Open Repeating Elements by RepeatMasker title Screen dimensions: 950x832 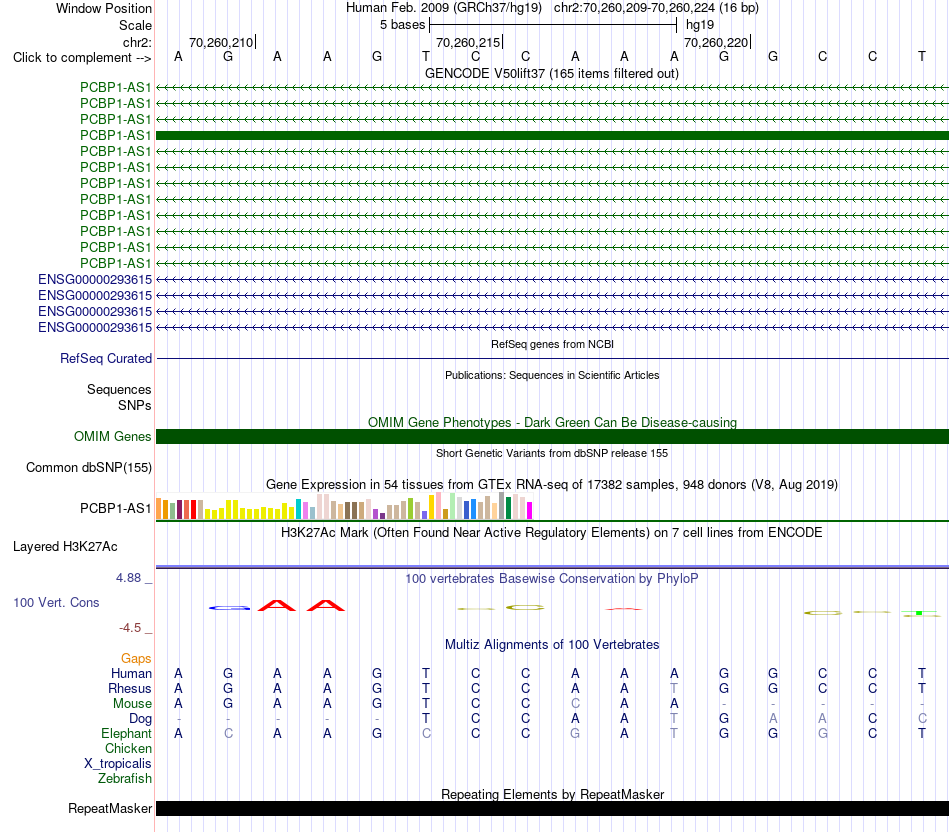click(x=552, y=794)
